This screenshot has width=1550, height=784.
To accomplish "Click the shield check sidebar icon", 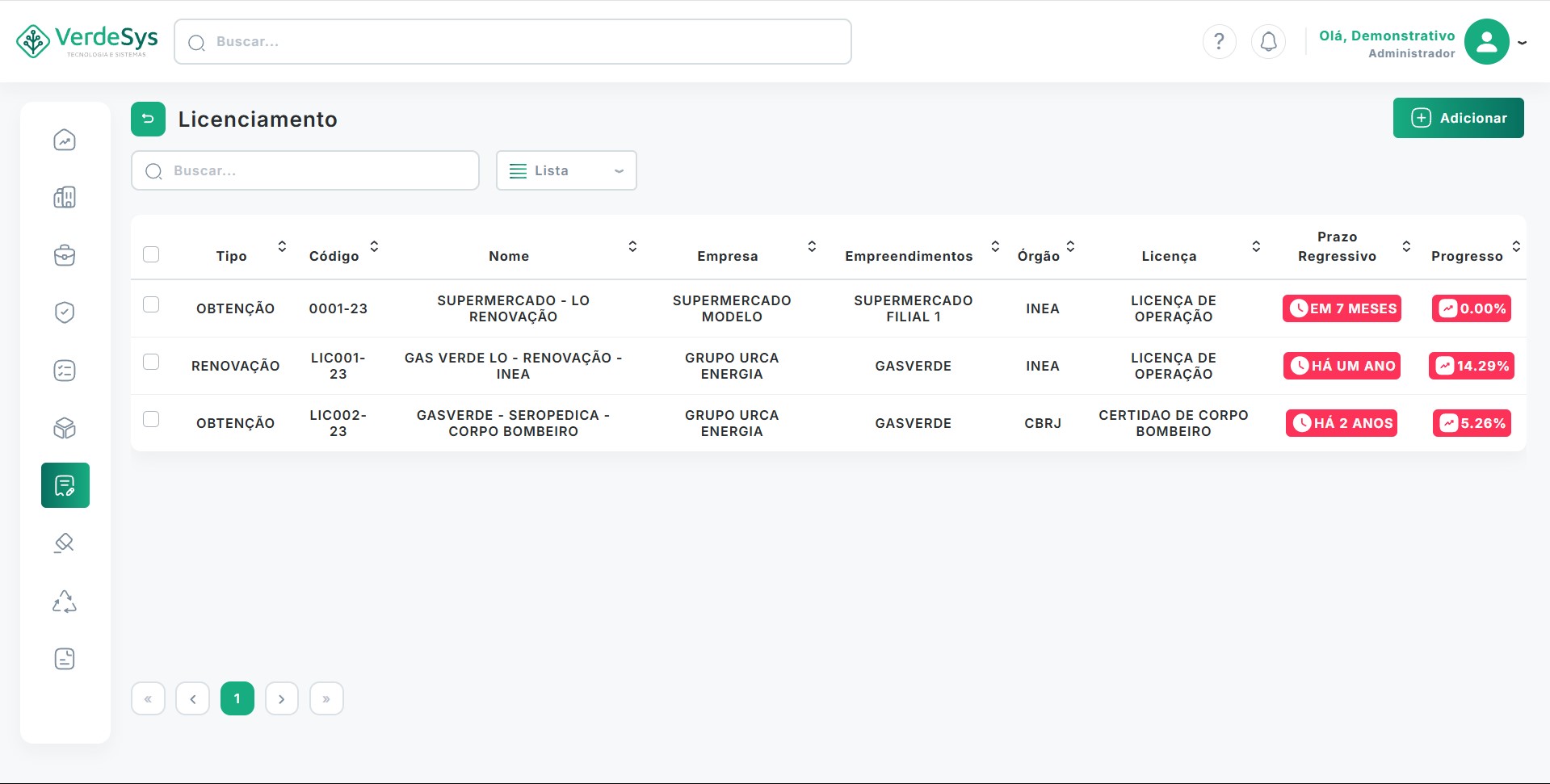I will pyautogui.click(x=65, y=312).
